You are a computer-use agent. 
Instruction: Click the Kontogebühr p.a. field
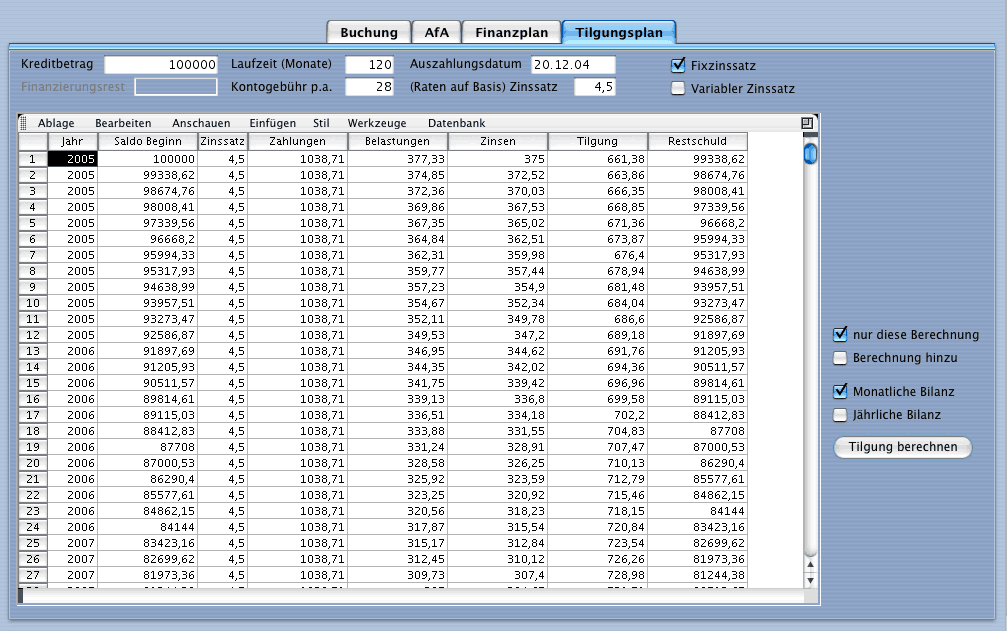pos(369,87)
